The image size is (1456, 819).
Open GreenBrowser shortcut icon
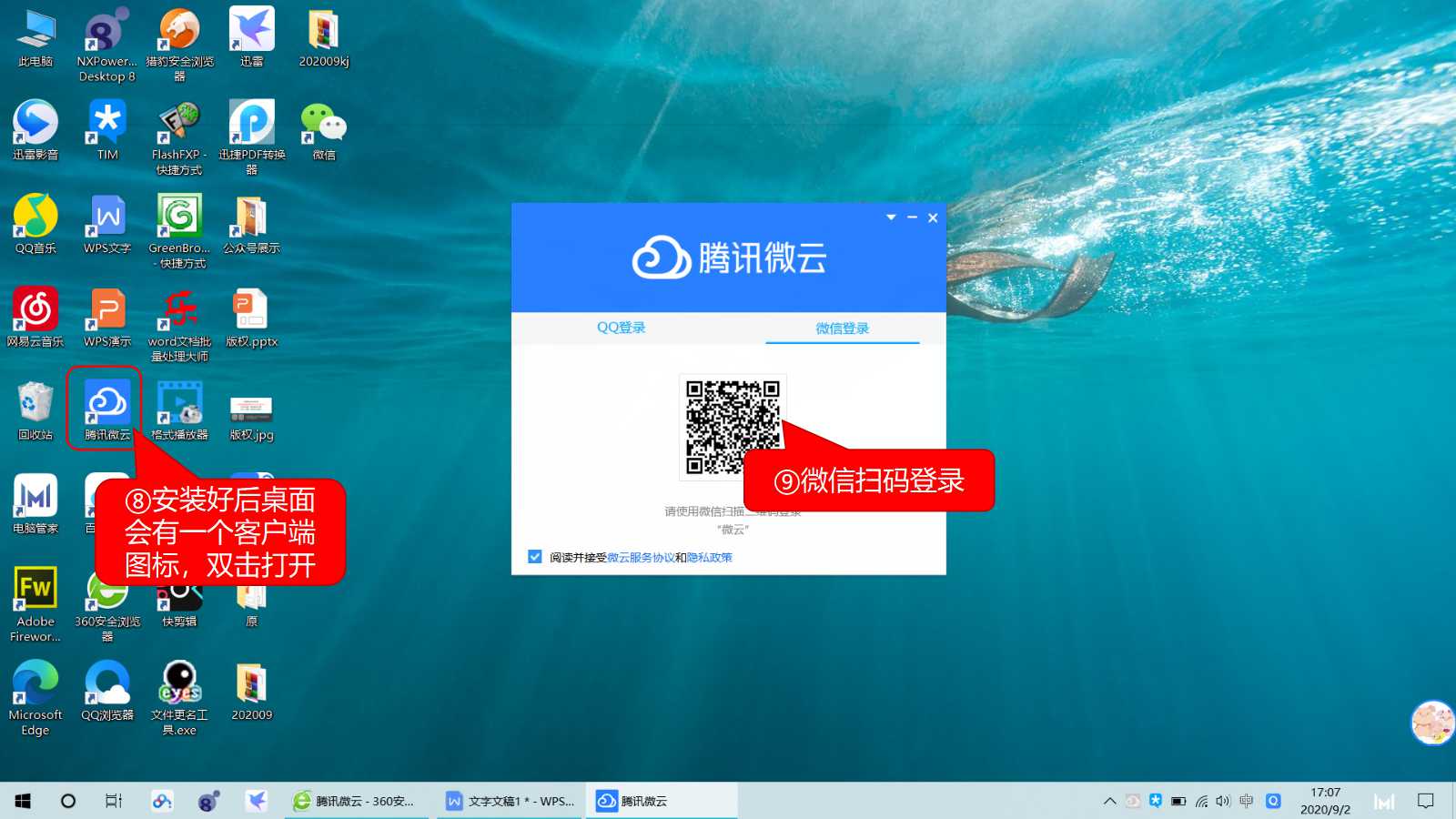coord(179,231)
